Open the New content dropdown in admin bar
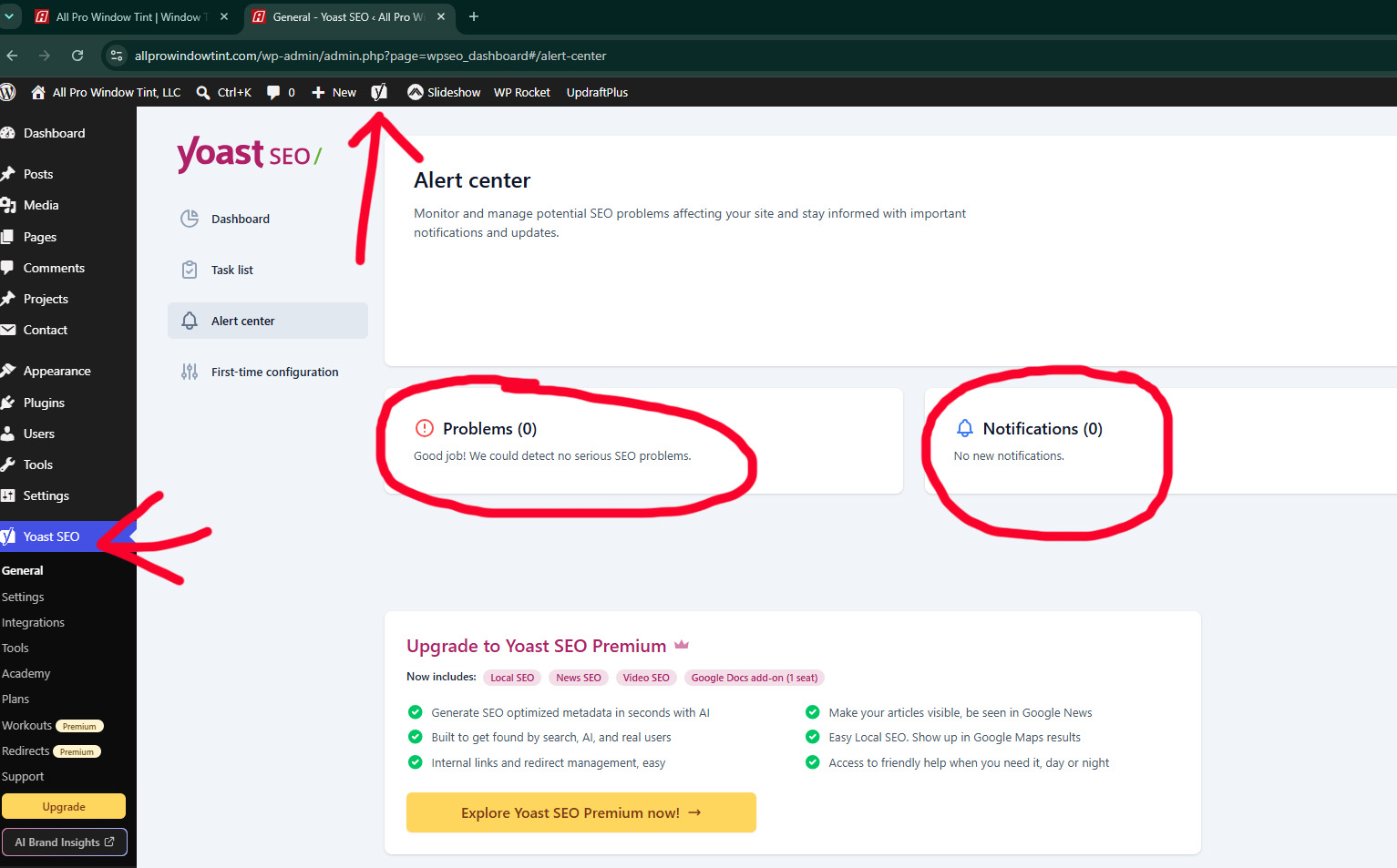The width and height of the screenshot is (1397, 868). click(334, 92)
